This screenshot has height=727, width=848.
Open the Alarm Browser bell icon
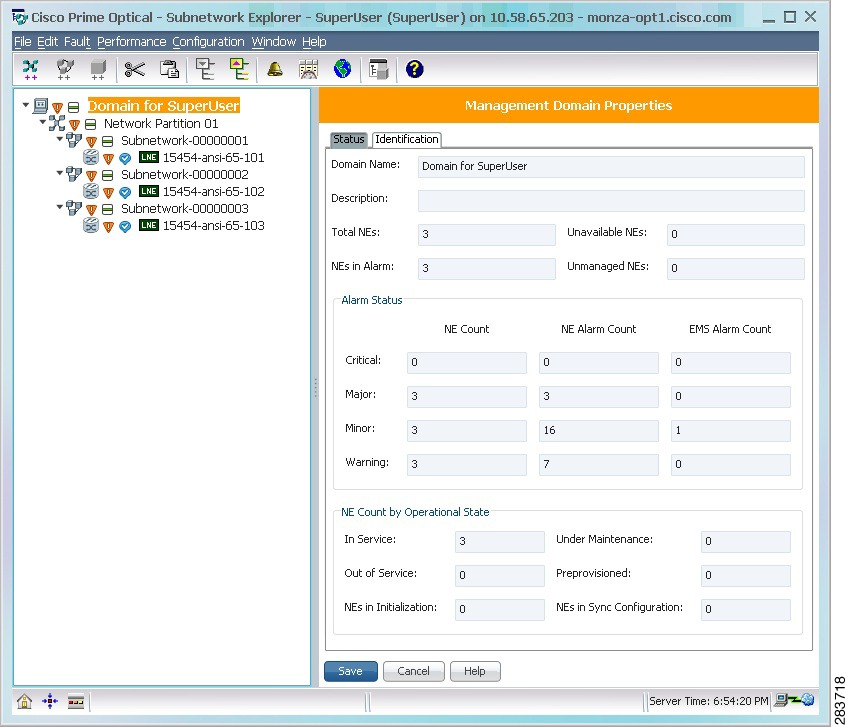[275, 69]
